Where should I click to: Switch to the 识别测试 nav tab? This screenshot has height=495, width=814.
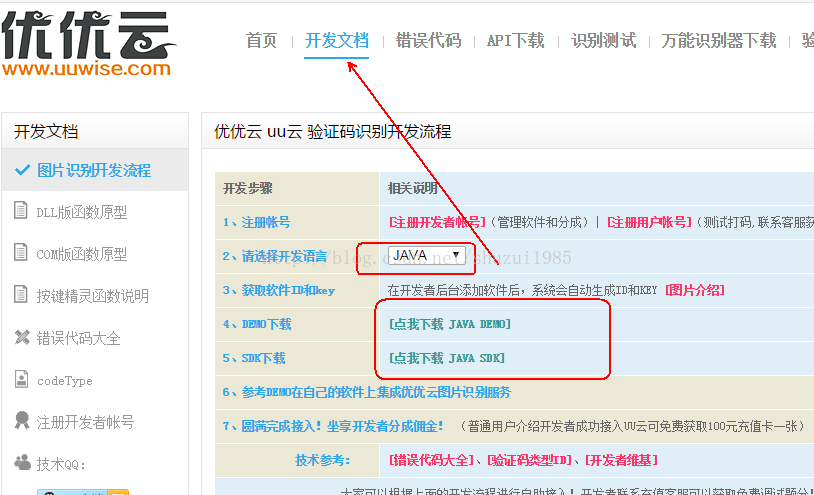pos(603,40)
